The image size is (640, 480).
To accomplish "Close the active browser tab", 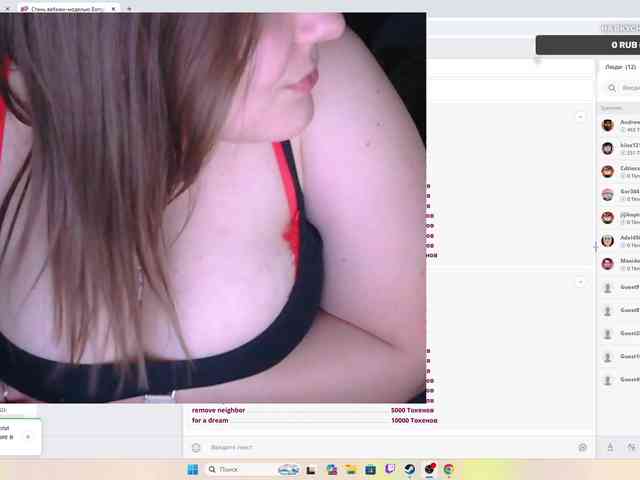I will point(113,9).
